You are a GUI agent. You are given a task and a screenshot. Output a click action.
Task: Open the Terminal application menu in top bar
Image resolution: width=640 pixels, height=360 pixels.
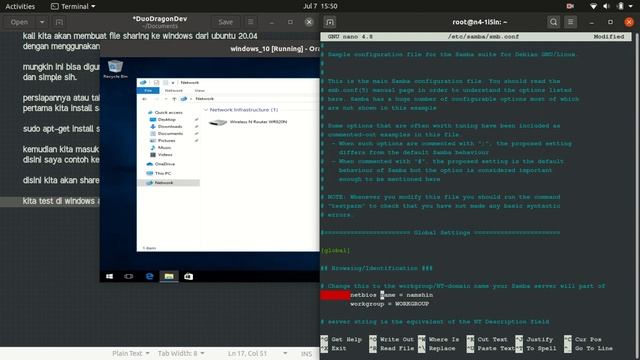click(73, 7)
